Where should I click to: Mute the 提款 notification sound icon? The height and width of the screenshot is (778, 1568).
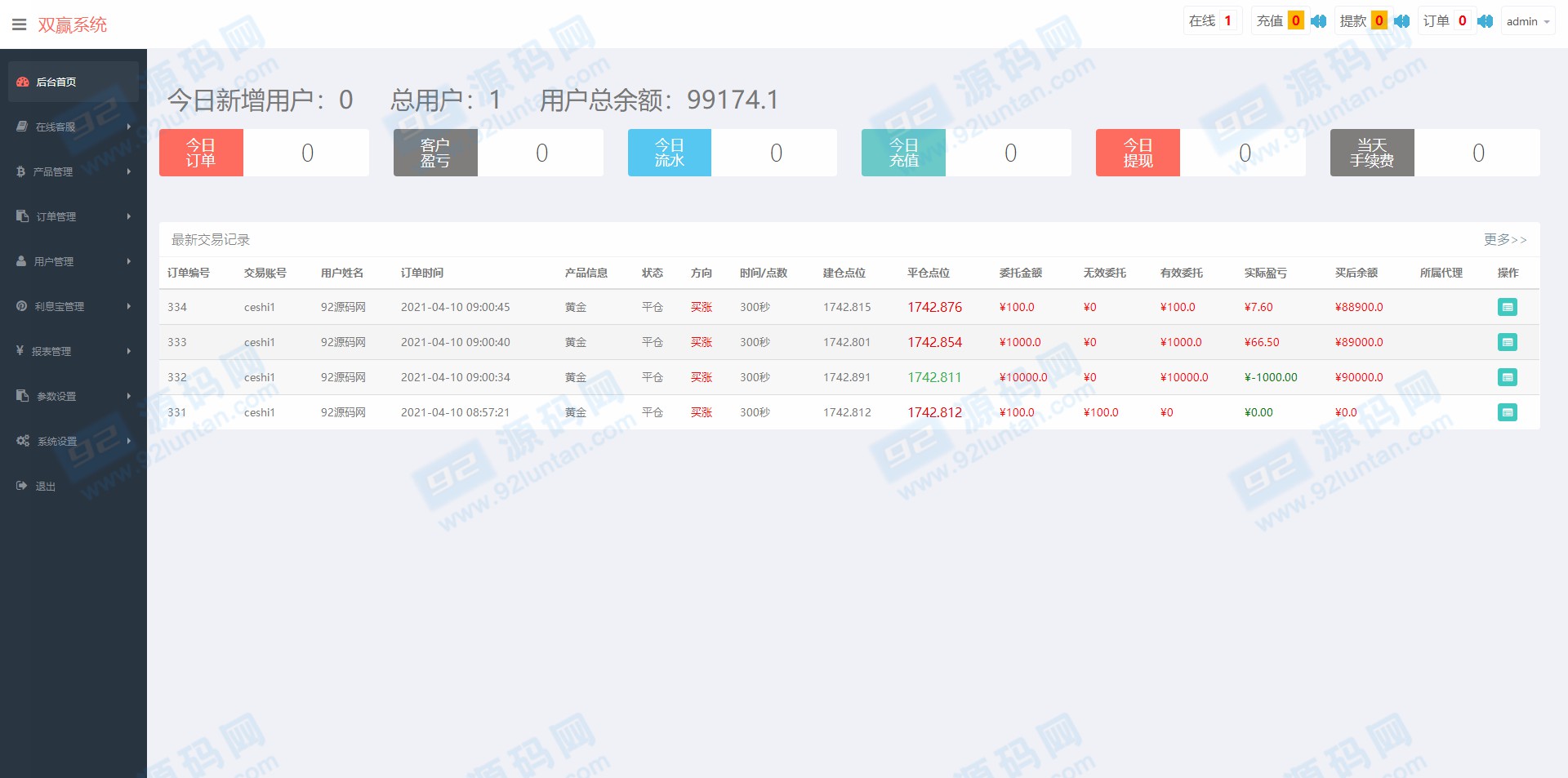[1401, 21]
